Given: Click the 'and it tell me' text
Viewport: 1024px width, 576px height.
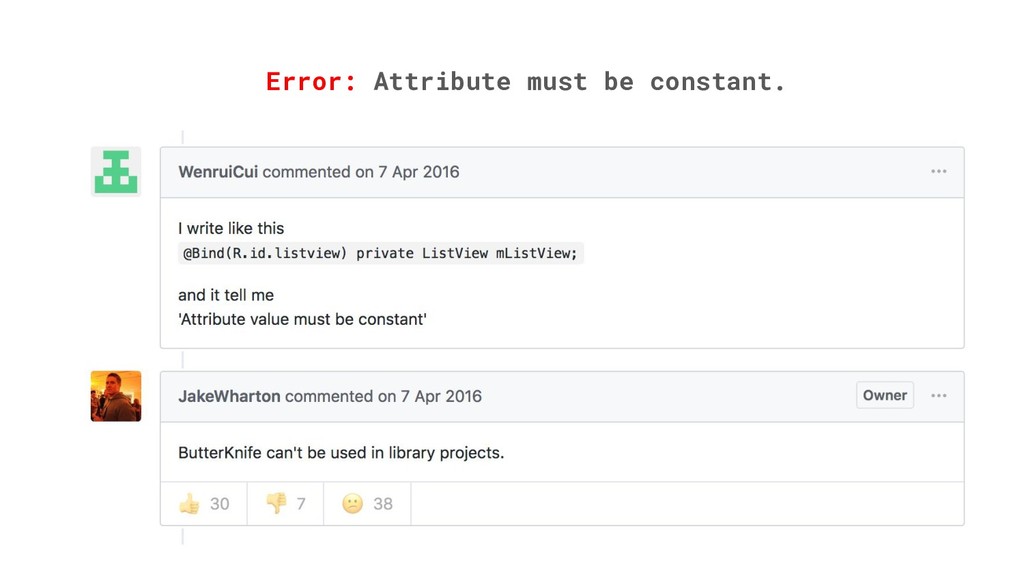Looking at the screenshot, I should (x=226, y=295).
